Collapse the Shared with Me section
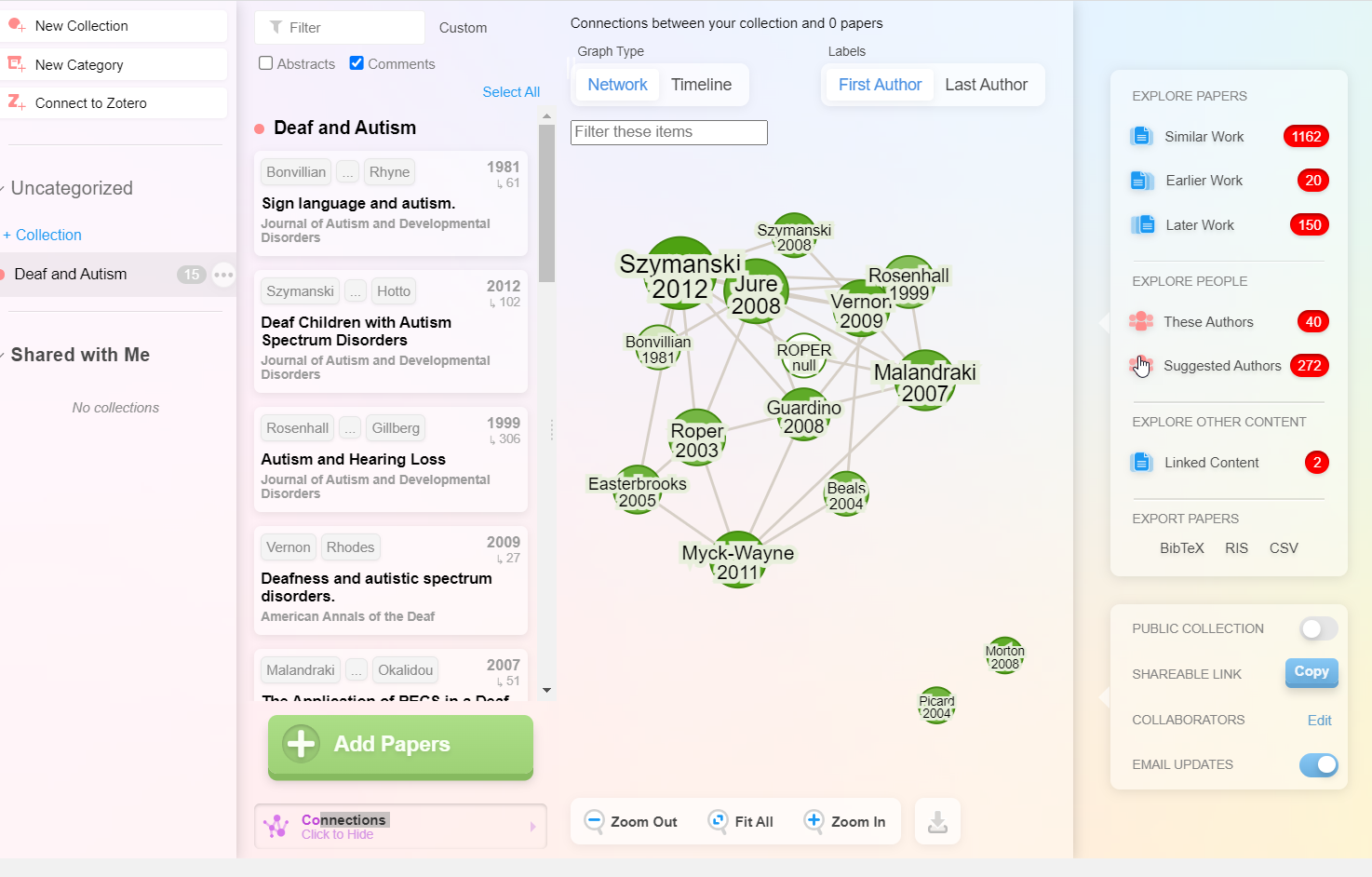Viewport: 1372px width, 877px height. click(5, 356)
